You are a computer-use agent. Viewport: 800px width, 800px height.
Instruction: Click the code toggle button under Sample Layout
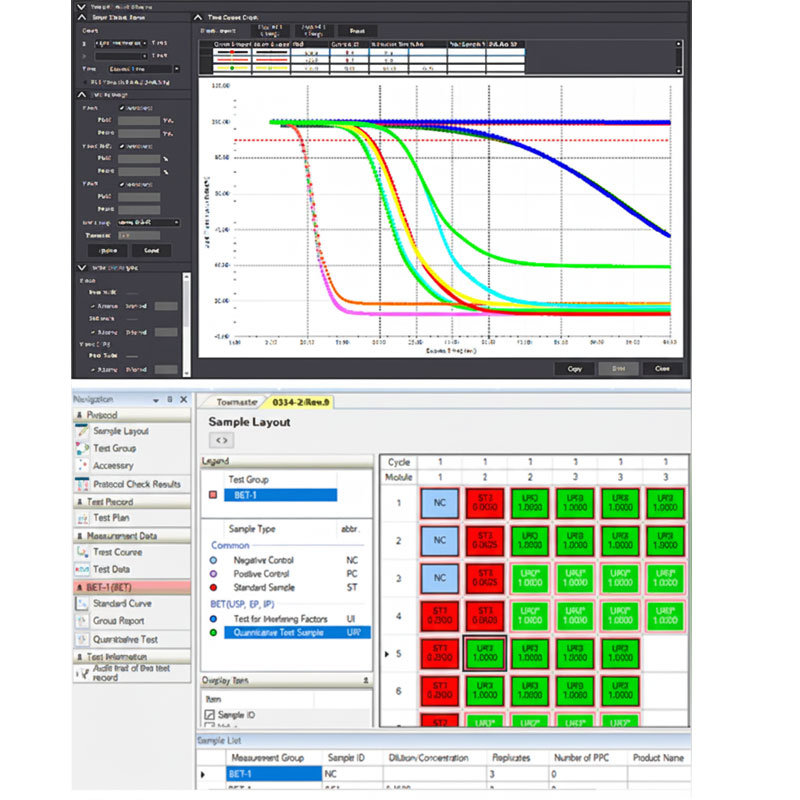[221, 440]
